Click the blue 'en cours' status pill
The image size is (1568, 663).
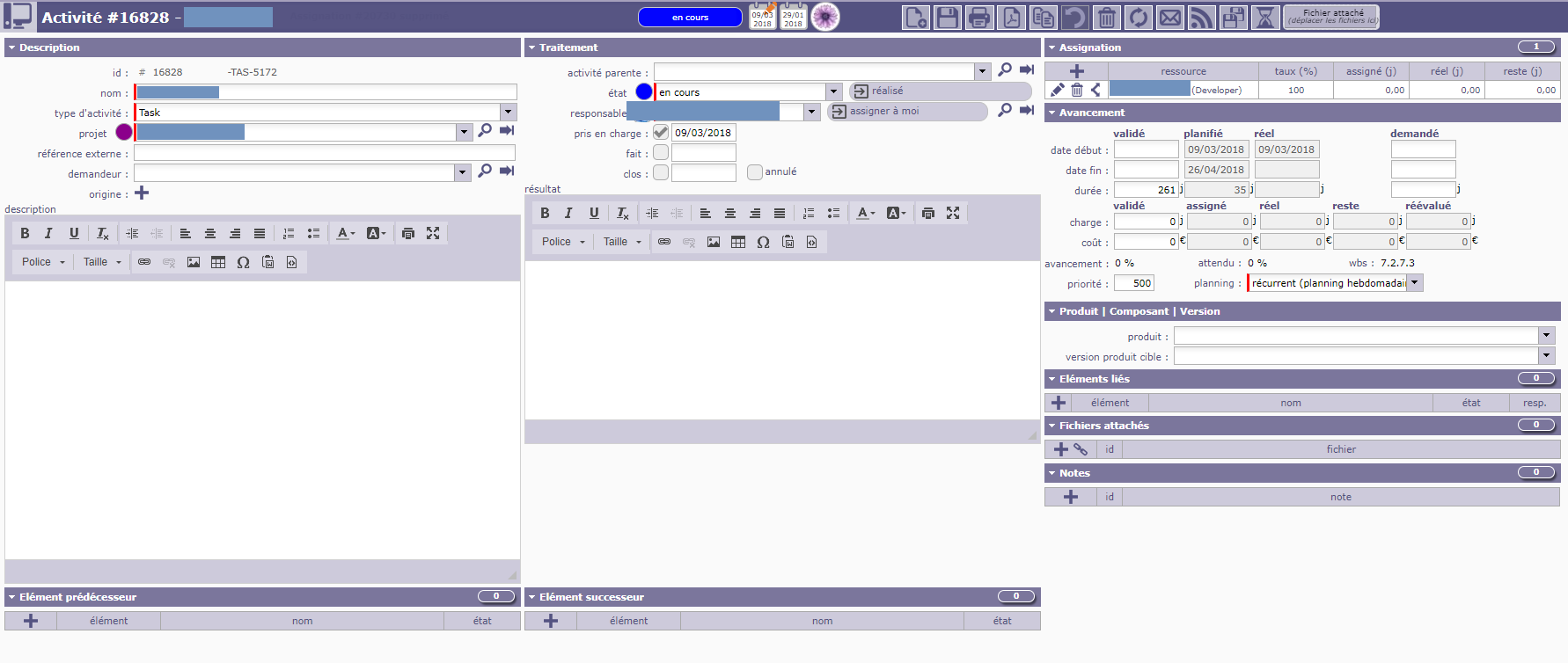pyautogui.click(x=690, y=18)
